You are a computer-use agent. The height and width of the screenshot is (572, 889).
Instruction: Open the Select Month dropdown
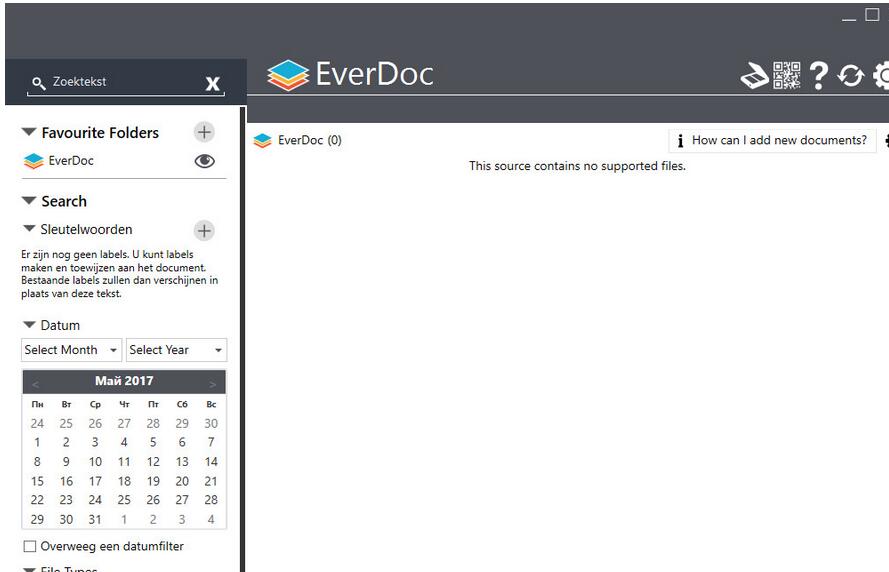[71, 350]
